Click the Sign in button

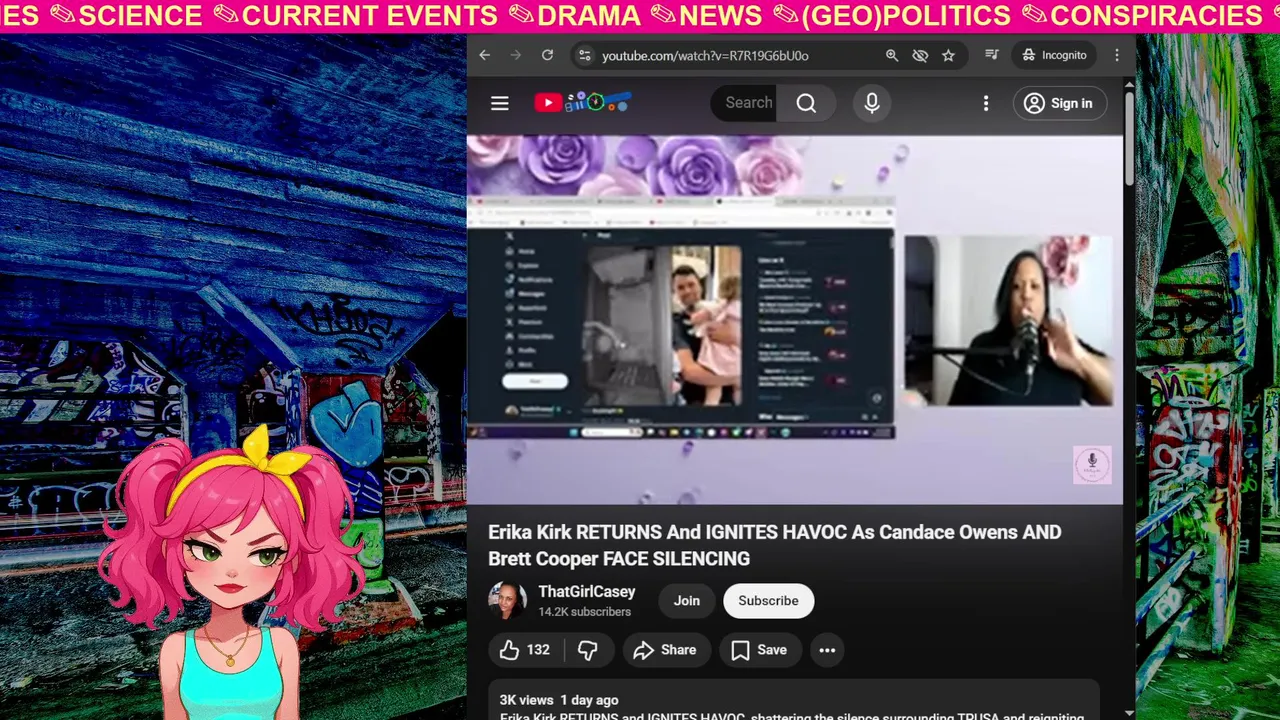(x=1059, y=103)
